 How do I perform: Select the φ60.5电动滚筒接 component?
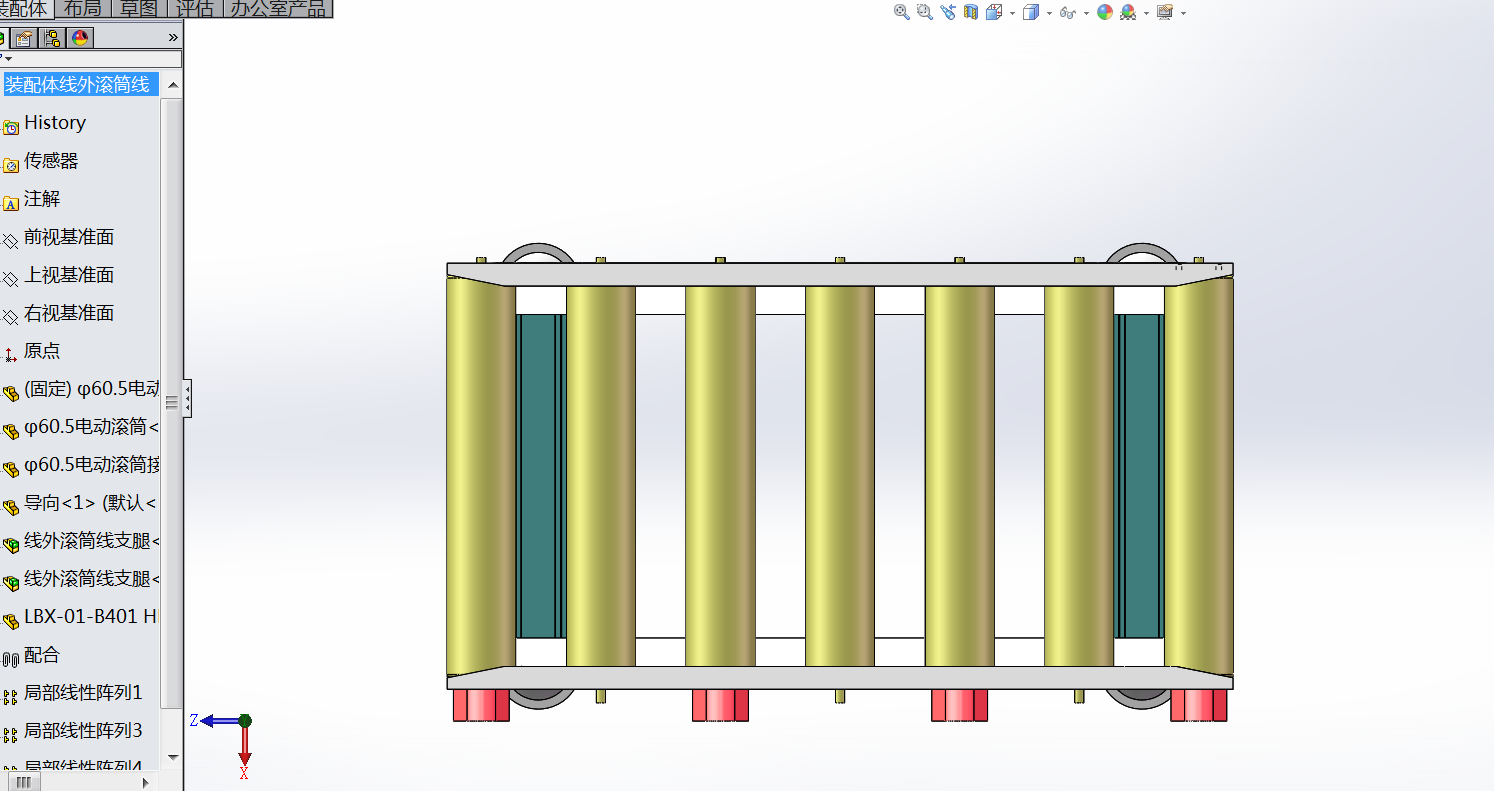pyautogui.click(x=91, y=465)
